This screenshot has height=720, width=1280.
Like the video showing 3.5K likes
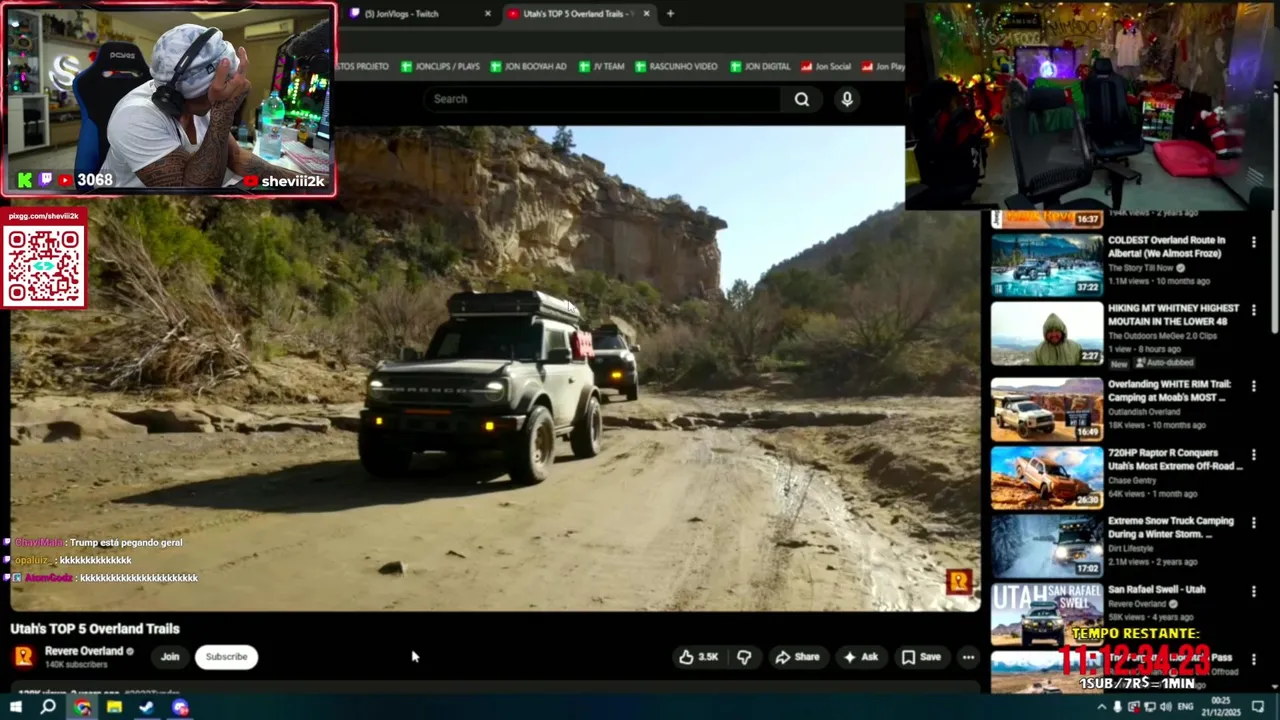[x=699, y=657]
